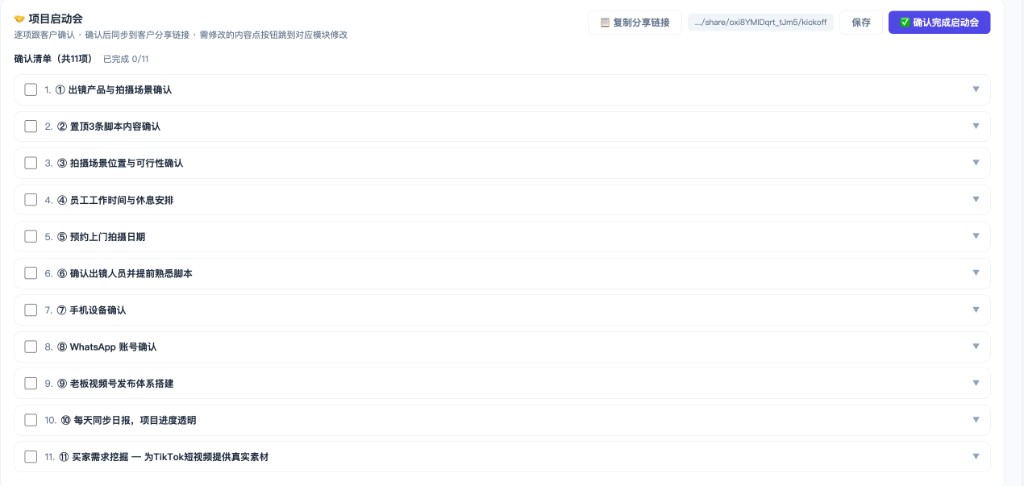Mark 拍摄场景位置与可行性确认 as done
1024x486 pixels.
(31, 163)
